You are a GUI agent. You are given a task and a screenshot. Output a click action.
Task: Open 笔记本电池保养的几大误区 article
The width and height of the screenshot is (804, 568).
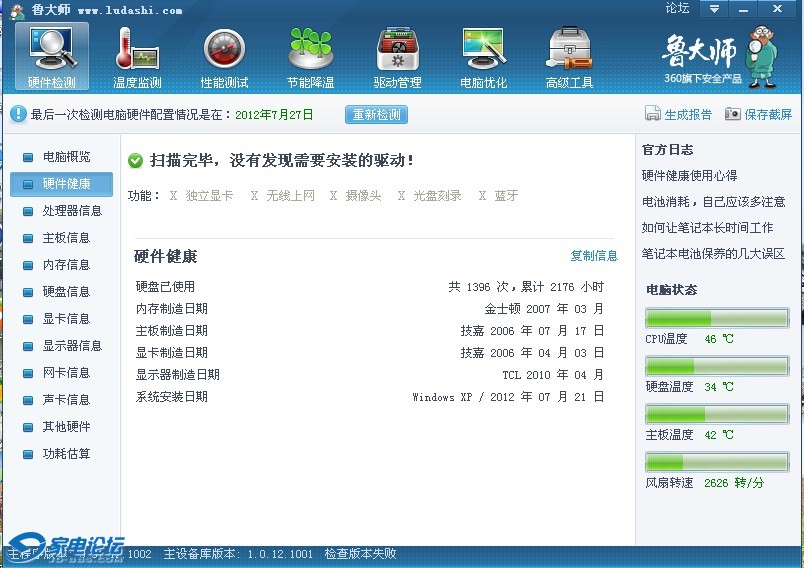click(713, 254)
